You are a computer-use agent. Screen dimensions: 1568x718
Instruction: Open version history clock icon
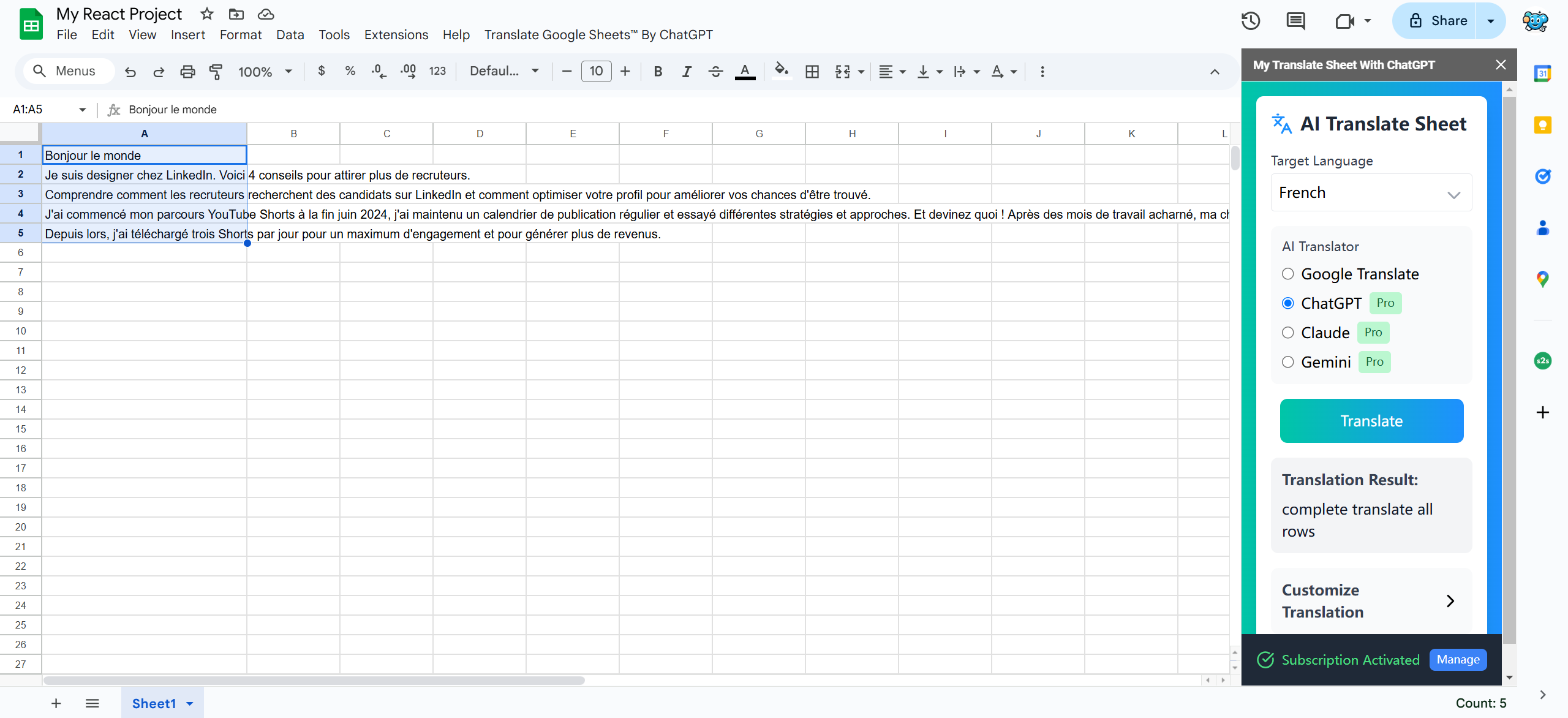[x=1251, y=21]
